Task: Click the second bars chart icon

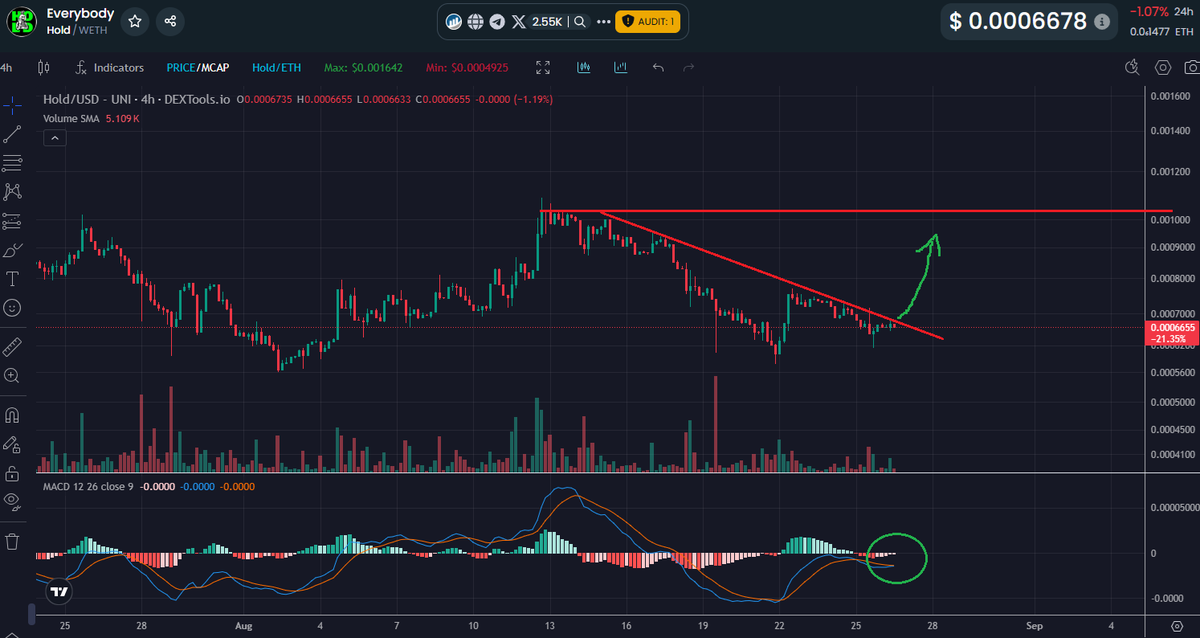Action: (621, 68)
